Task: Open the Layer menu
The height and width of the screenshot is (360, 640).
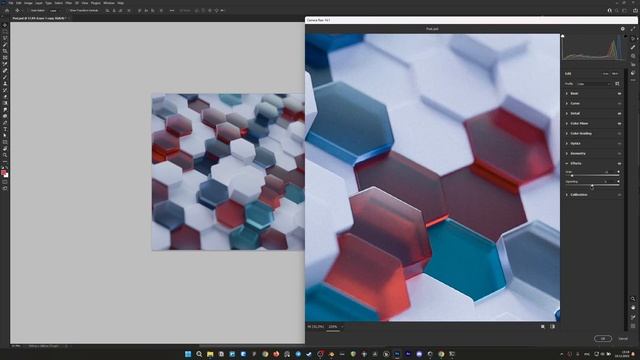Action: click(39, 3)
